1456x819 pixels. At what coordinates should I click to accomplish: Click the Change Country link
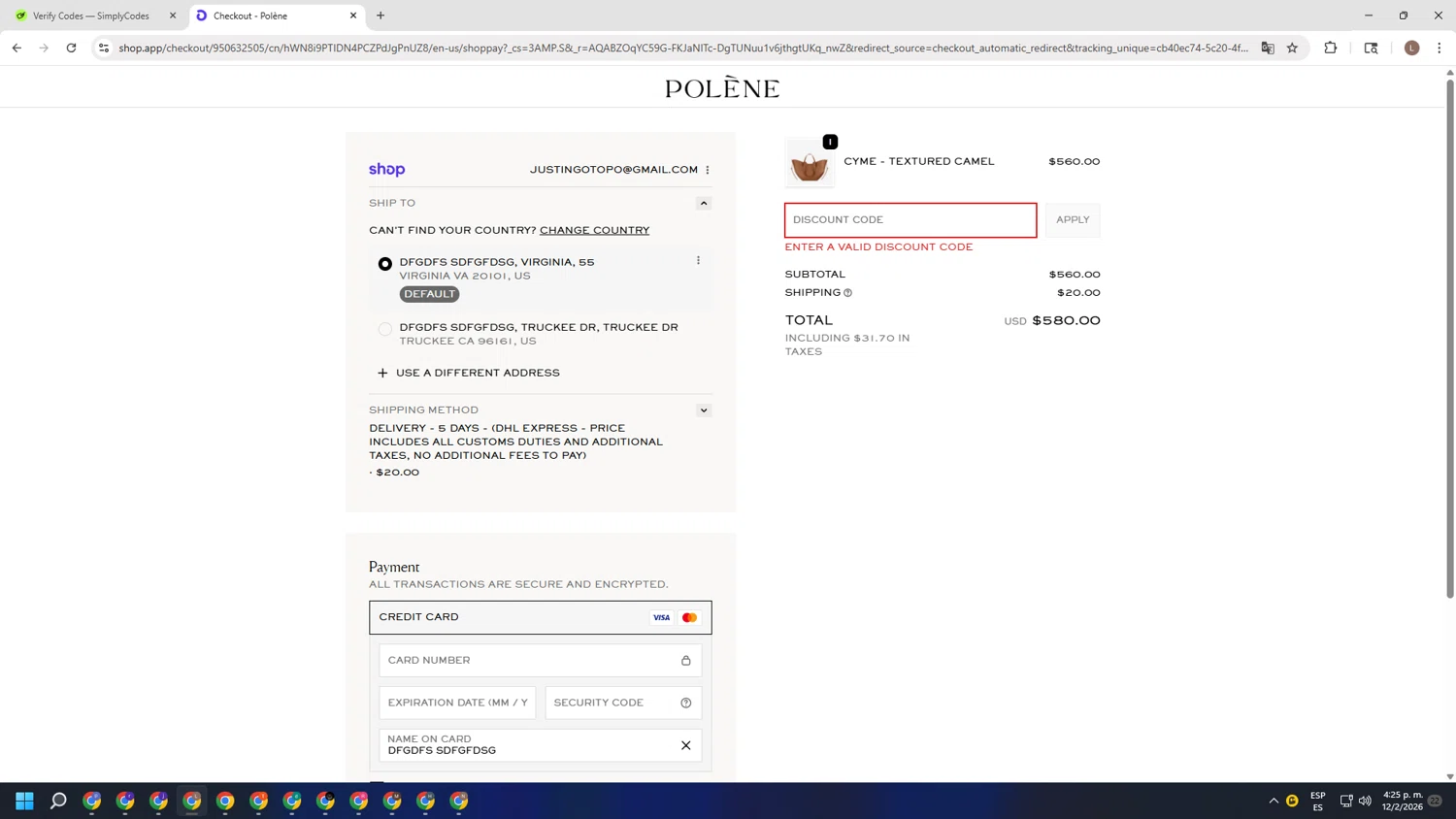point(594,230)
